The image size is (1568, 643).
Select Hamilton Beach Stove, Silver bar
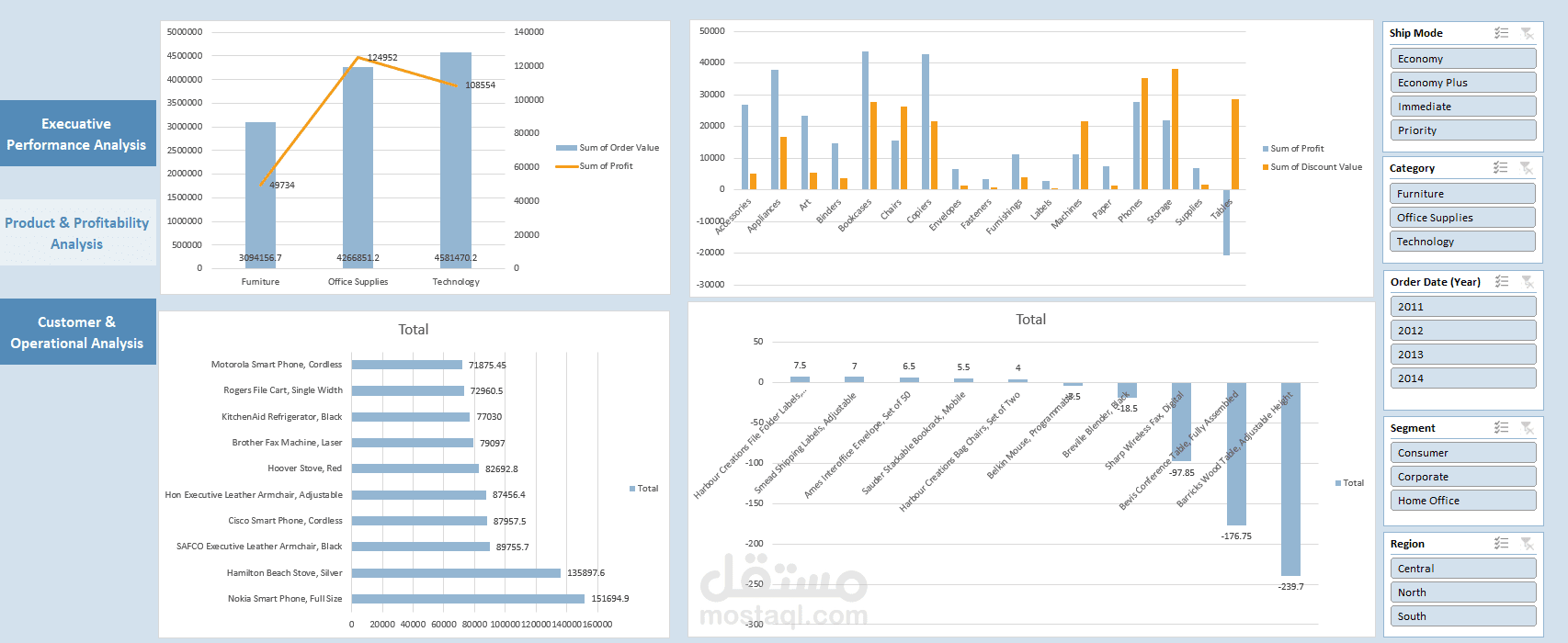[x=456, y=573]
